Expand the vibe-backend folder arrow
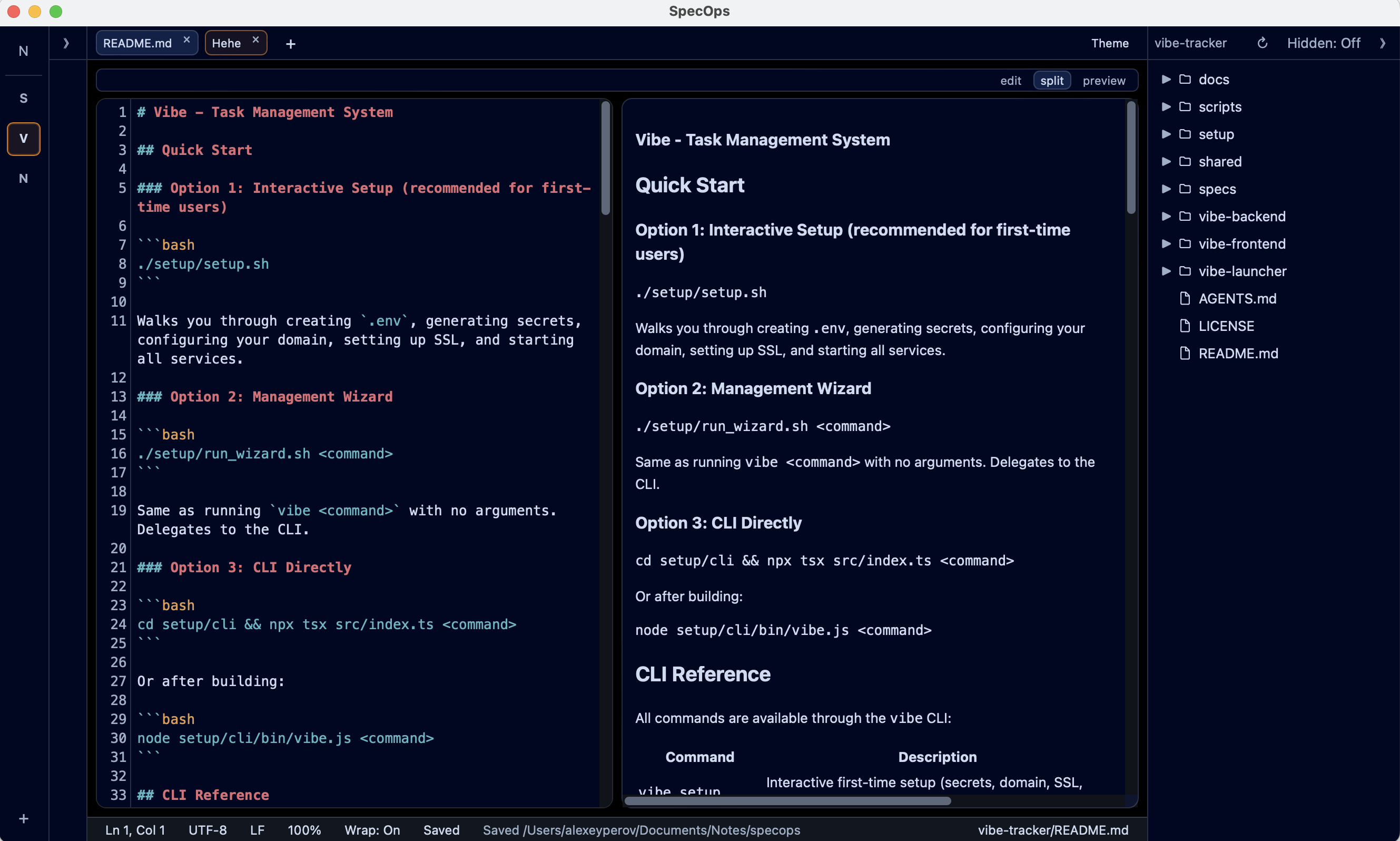The height and width of the screenshot is (841, 1400). 1166,216
